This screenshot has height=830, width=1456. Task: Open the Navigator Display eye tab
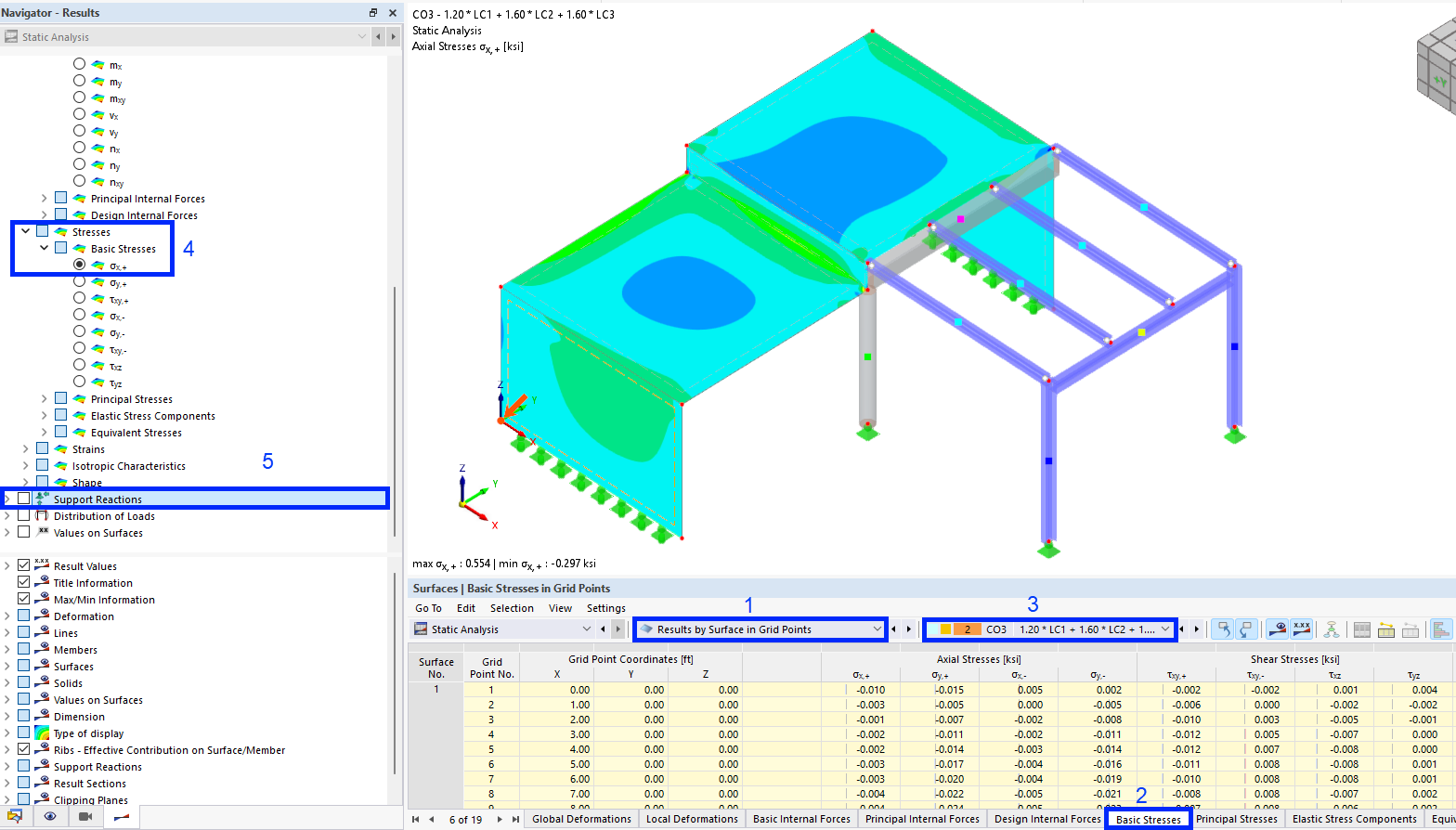pos(50,817)
